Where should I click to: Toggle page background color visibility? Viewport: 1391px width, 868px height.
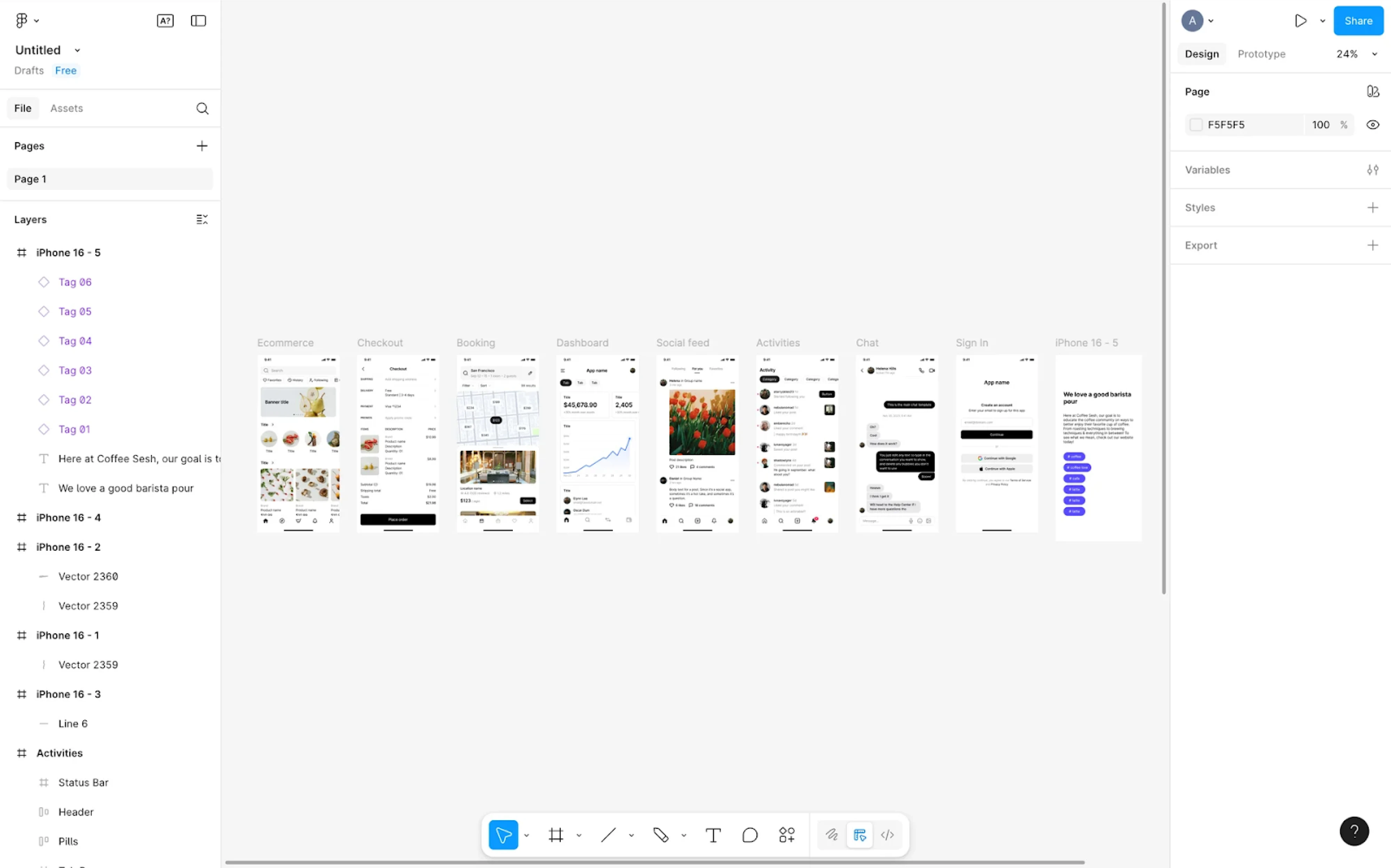[x=1373, y=124]
